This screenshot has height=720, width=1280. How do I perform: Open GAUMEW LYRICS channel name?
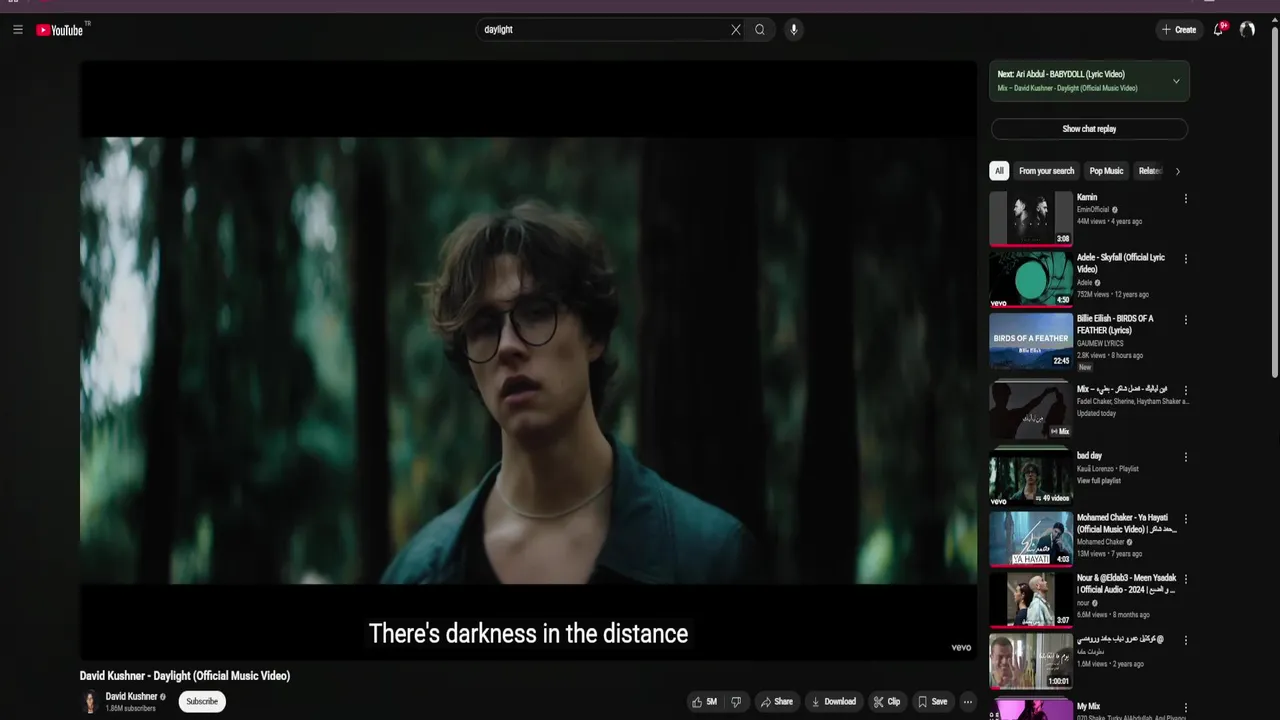pos(1100,344)
